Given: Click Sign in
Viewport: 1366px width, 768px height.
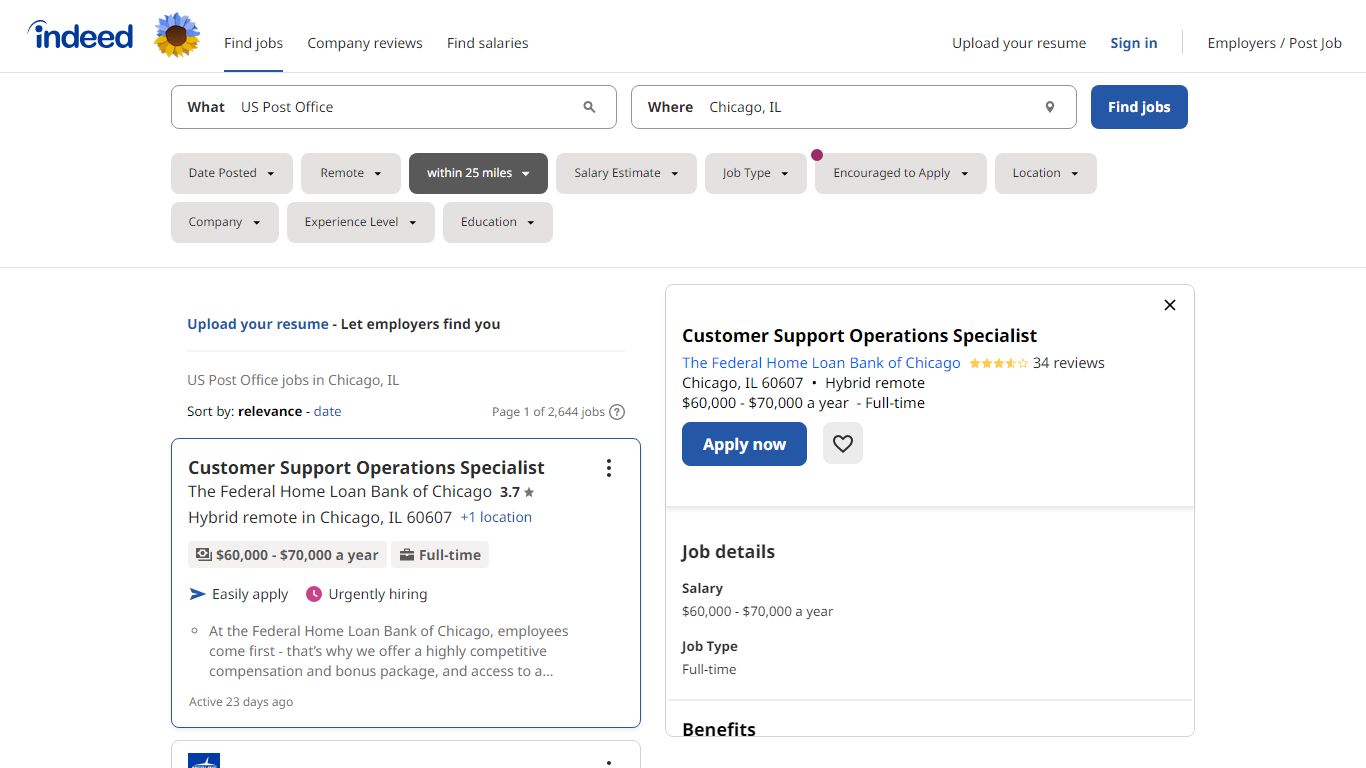Looking at the screenshot, I should pos(1134,43).
